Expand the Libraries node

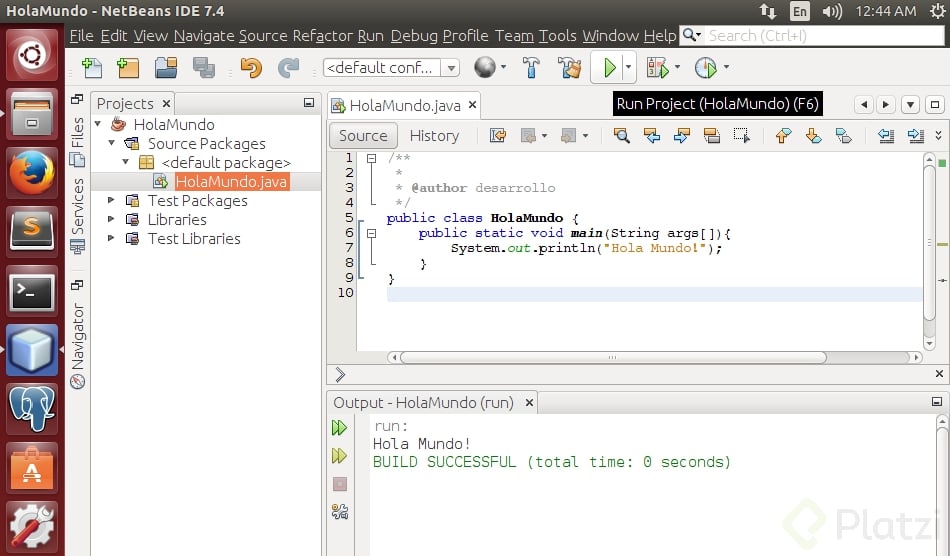coord(111,219)
